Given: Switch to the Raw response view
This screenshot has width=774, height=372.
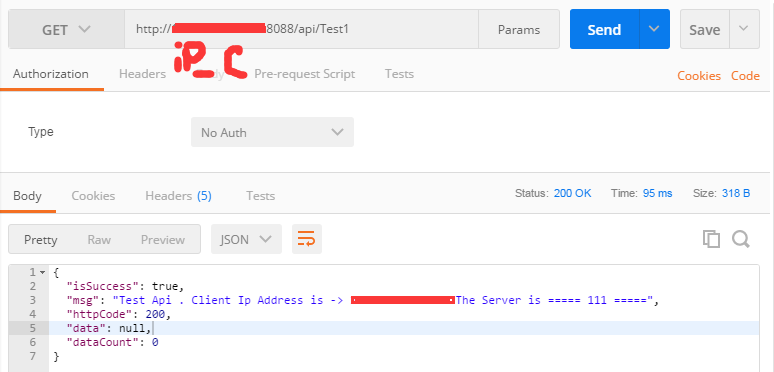Looking at the screenshot, I should pos(99,240).
